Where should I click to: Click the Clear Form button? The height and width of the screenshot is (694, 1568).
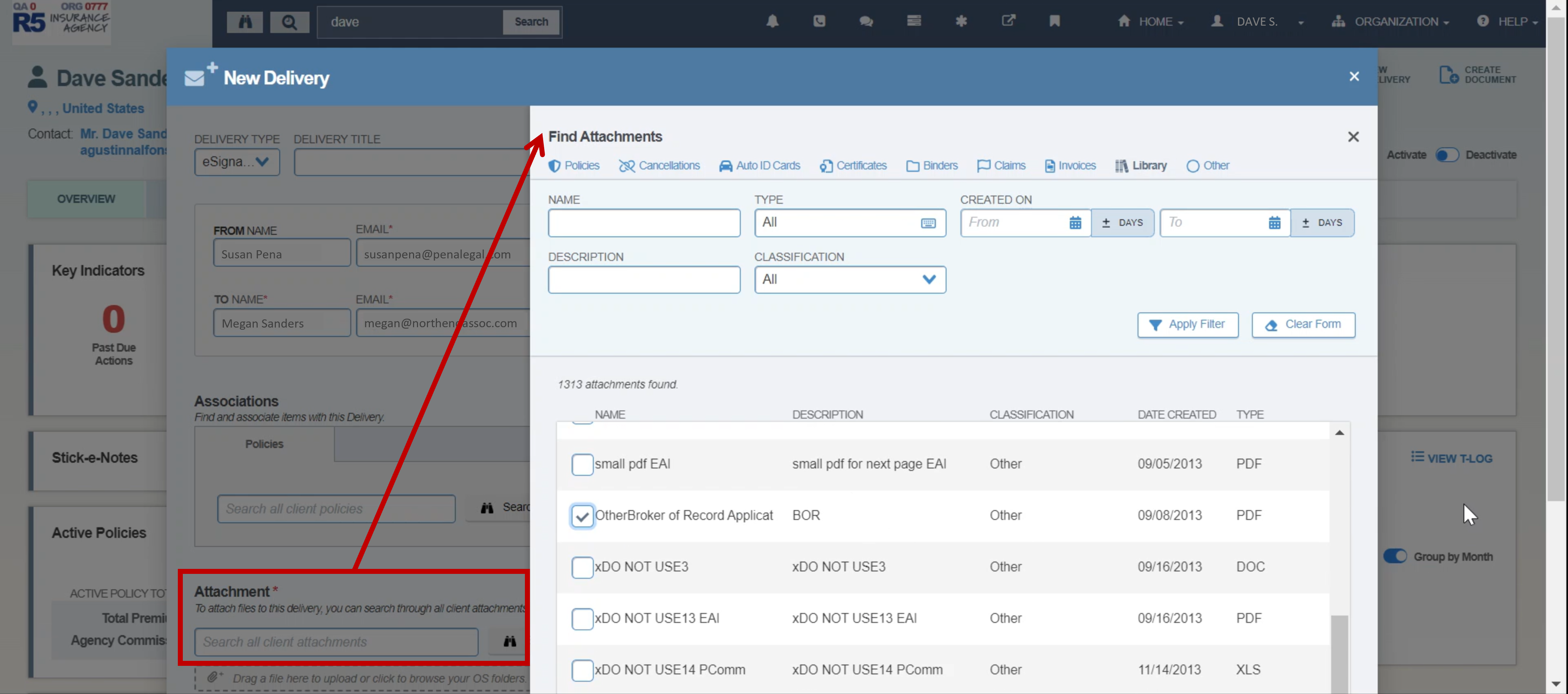tap(1303, 324)
